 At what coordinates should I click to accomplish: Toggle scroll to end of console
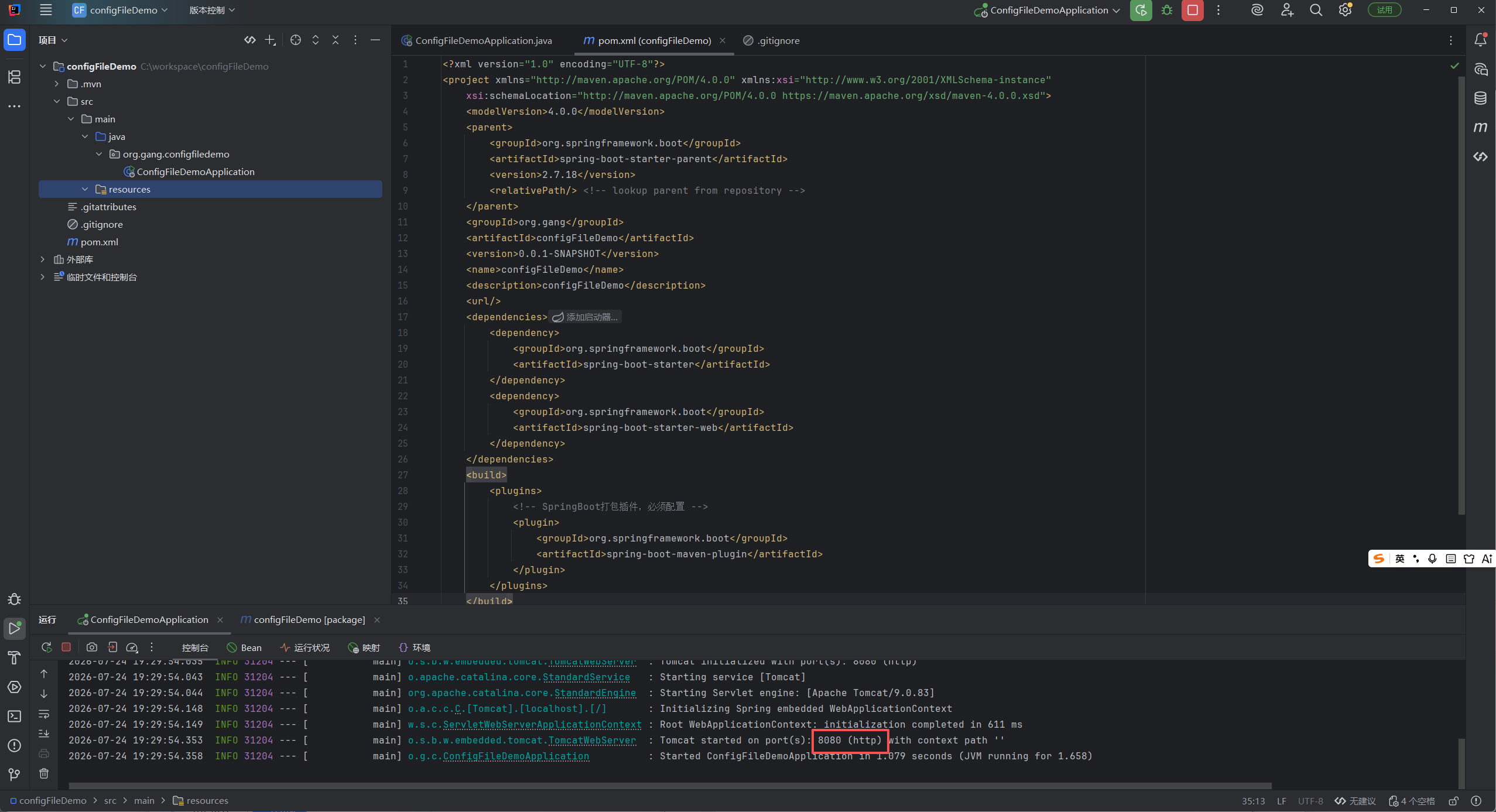pos(44,734)
